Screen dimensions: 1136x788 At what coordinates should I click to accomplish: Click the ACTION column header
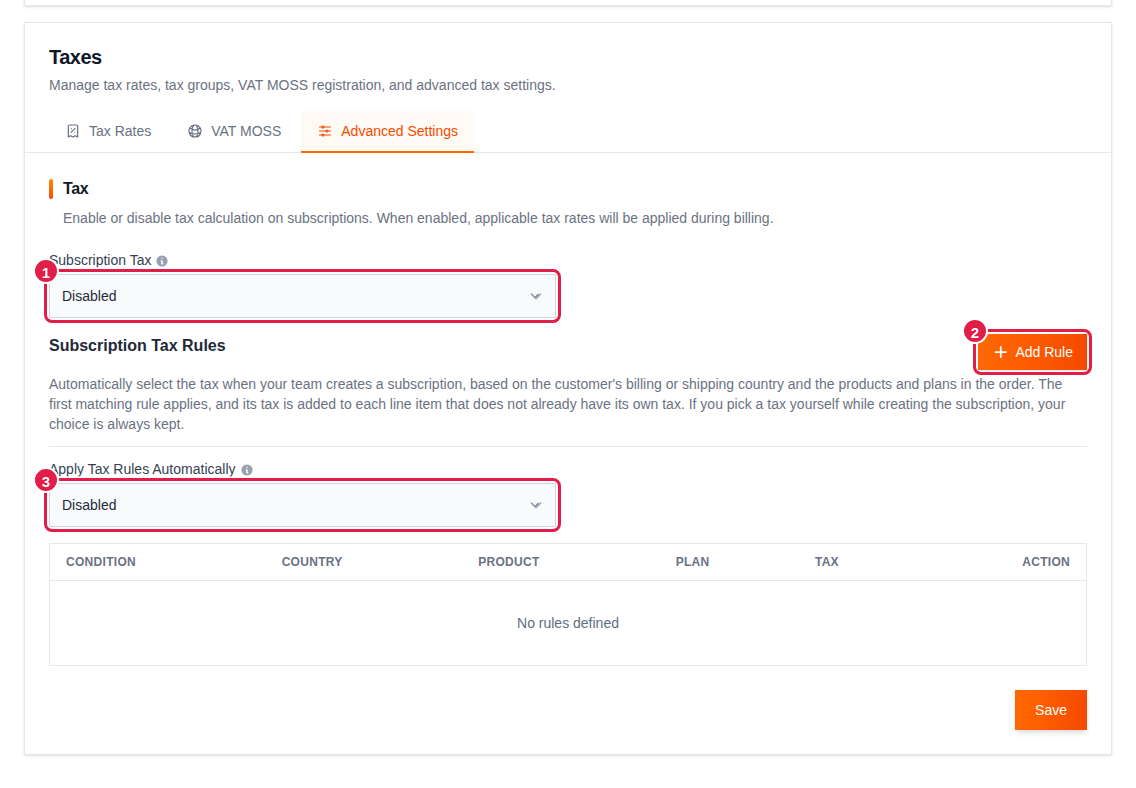pos(1045,562)
